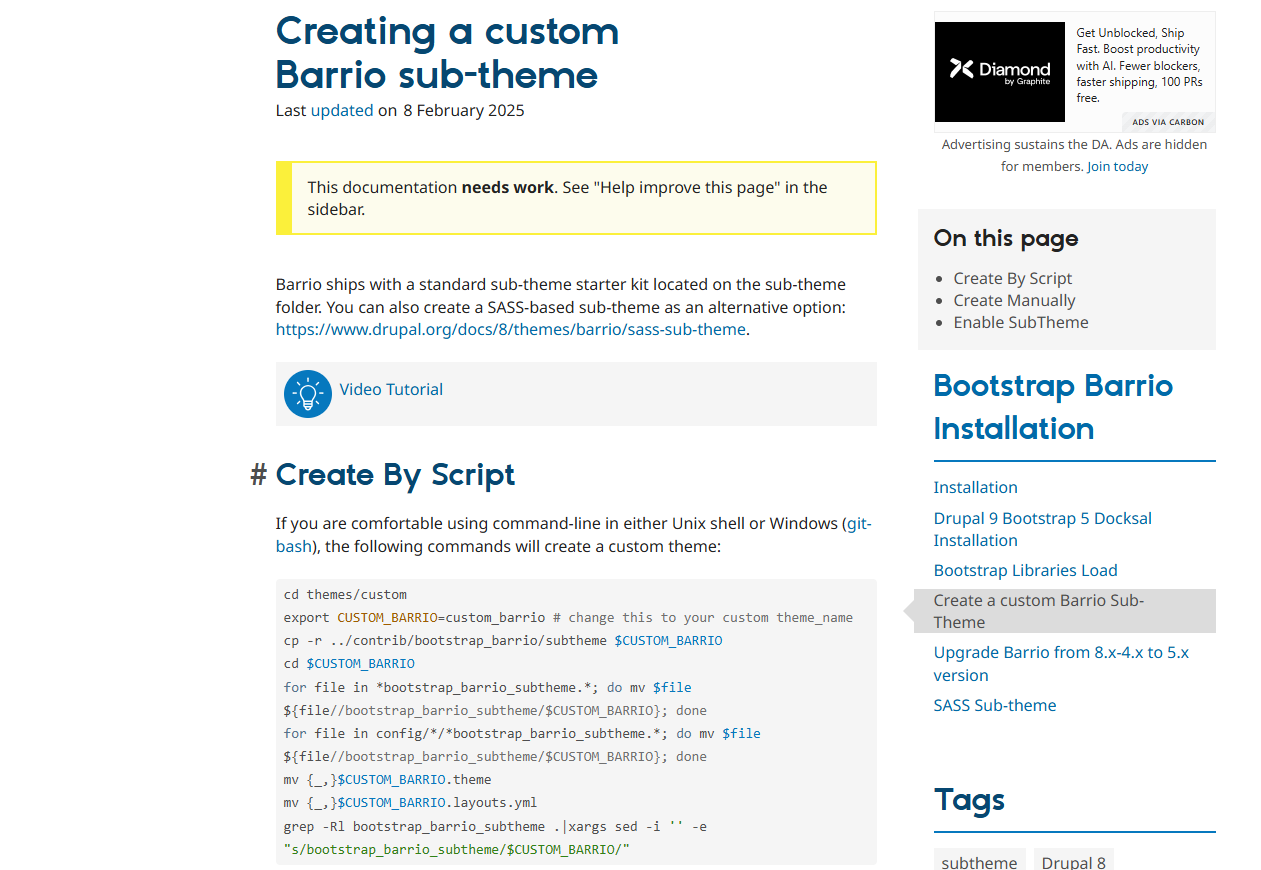
Task: Click the 'cd $CUSTOM_BARRIO' code line
Action: coord(349,663)
